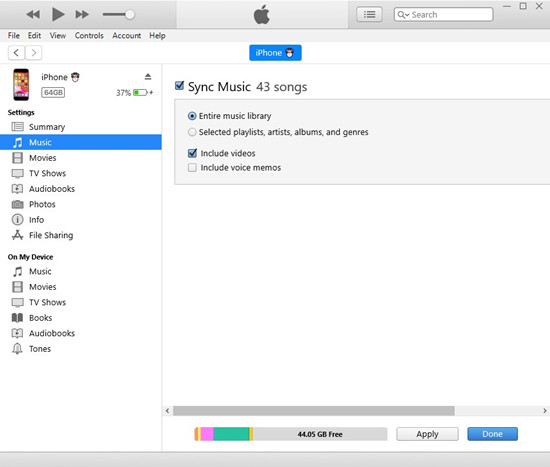Open the File menu

tap(14, 35)
